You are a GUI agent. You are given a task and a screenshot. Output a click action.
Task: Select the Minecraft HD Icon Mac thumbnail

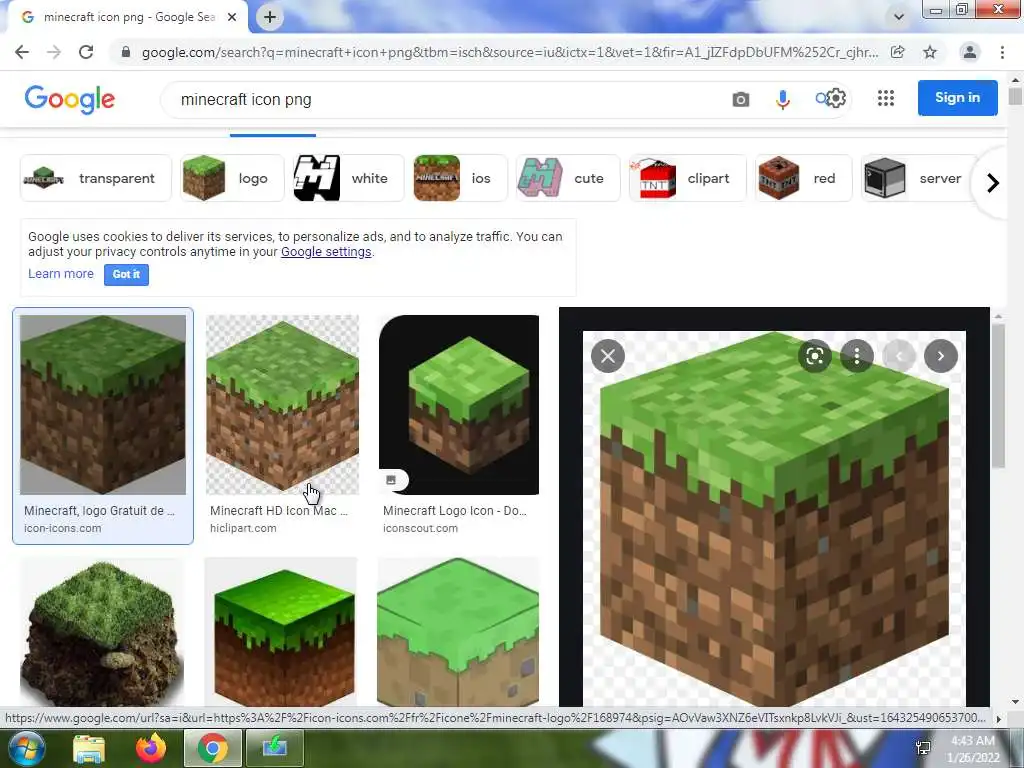[282, 405]
